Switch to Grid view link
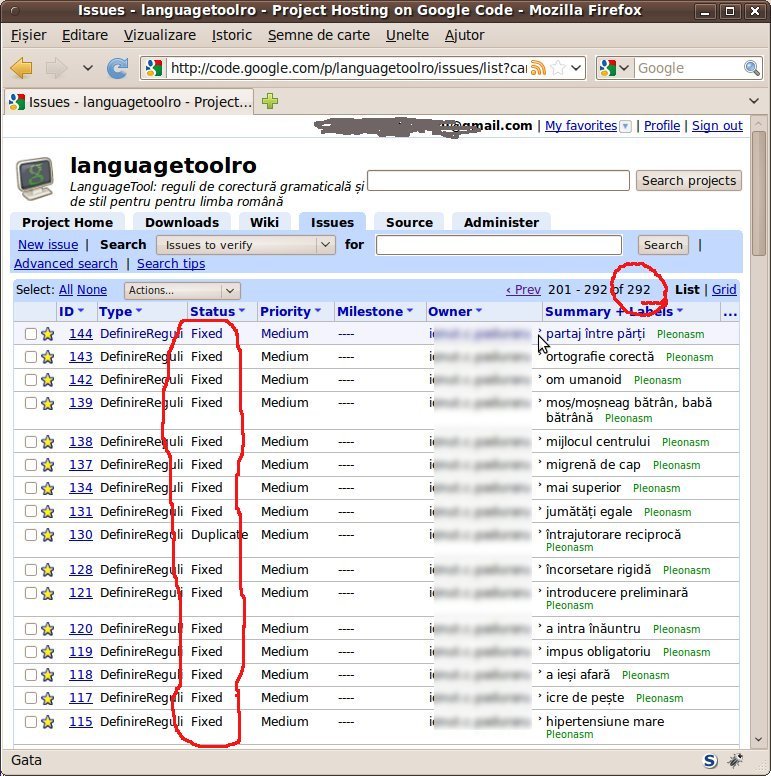The height and width of the screenshot is (776, 771). click(x=724, y=290)
